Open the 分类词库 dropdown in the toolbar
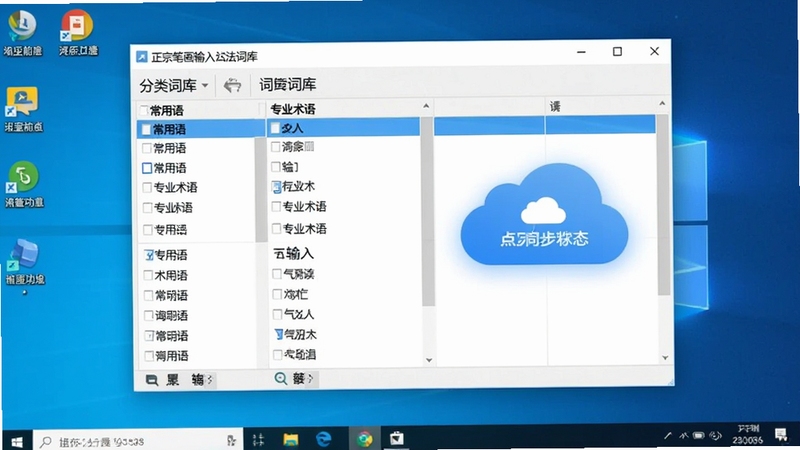This screenshot has width=800, height=450. click(x=173, y=85)
